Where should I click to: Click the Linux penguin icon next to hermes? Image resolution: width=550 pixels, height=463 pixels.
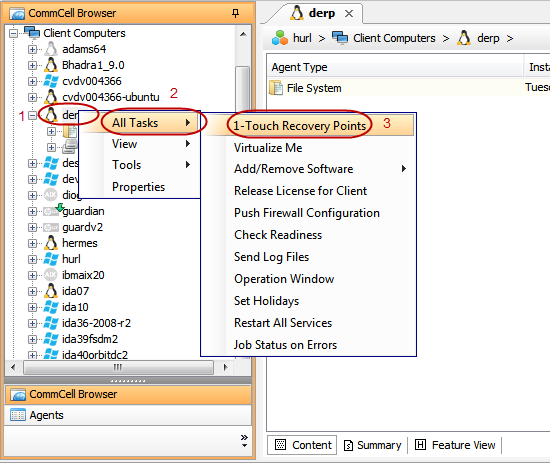[x=51, y=243]
